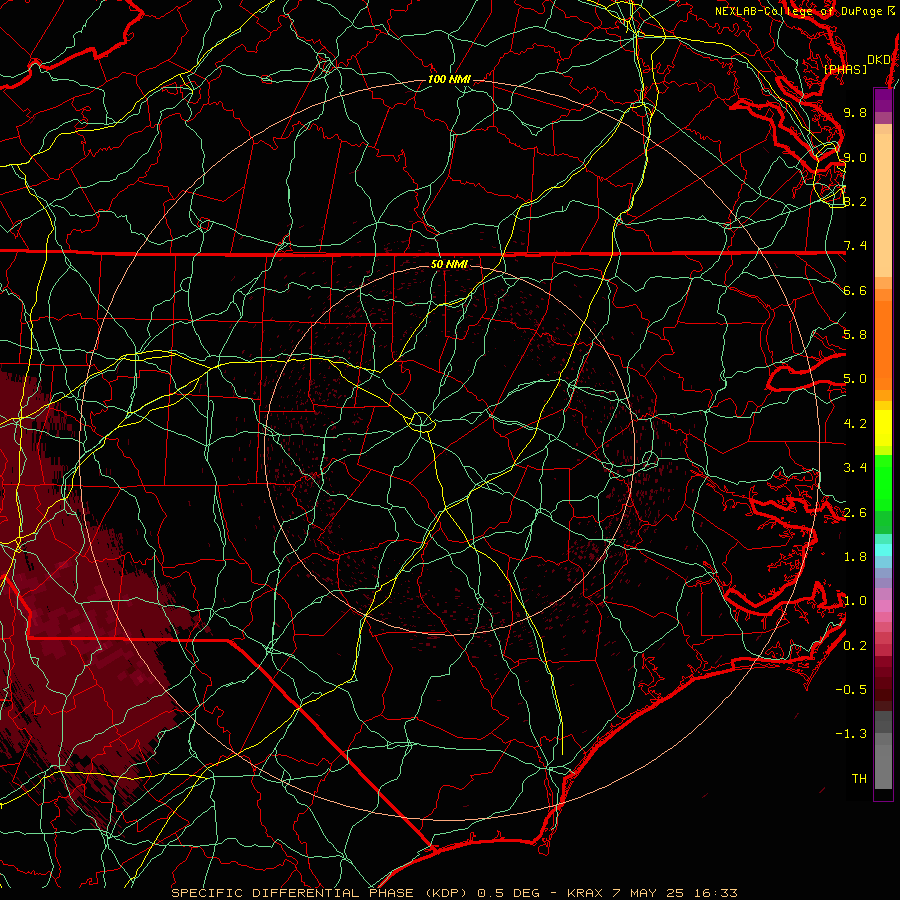Click the 9.0 value on the color scale
The height and width of the screenshot is (900, 900).
coord(855,157)
